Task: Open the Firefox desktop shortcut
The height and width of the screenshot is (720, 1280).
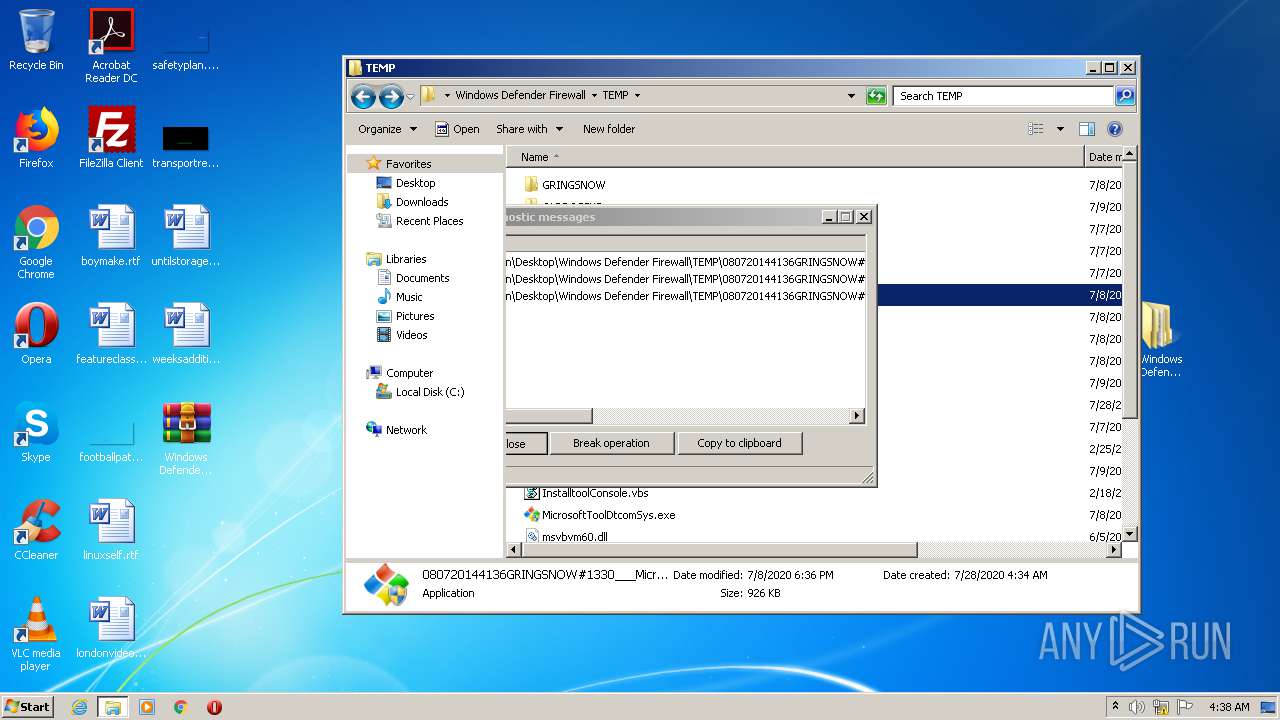Action: coord(36,138)
